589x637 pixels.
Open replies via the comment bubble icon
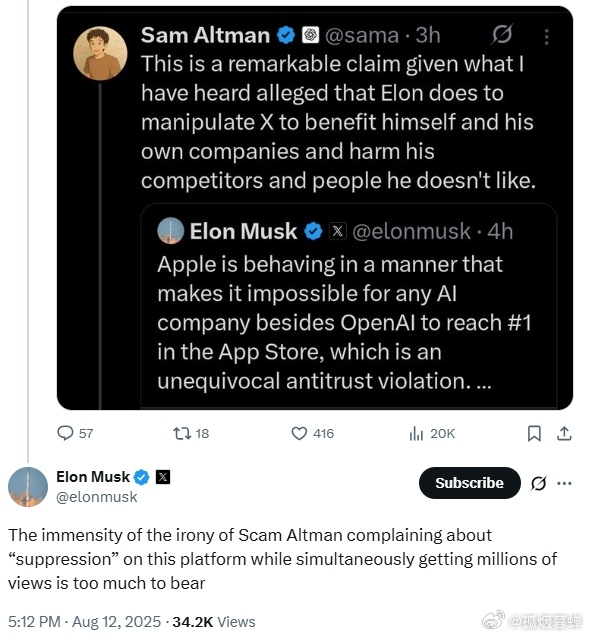pyautogui.click(x=65, y=433)
